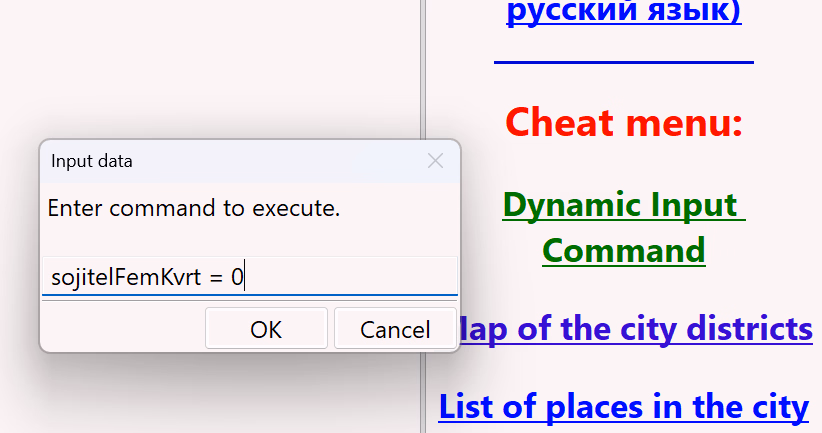Open the Dynamic Input Command link

coord(624,226)
